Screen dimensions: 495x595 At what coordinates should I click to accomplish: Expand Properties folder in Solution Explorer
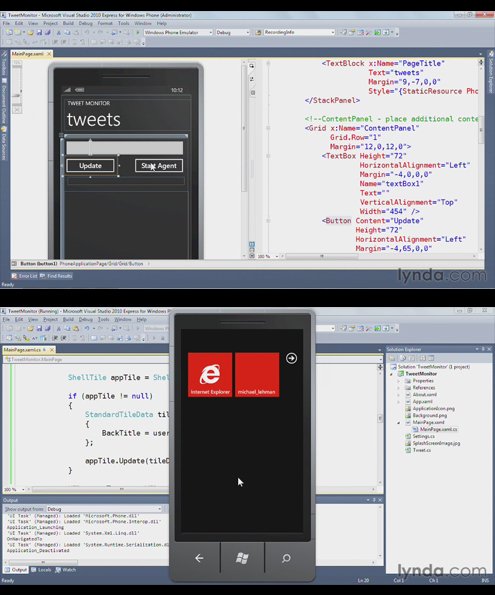[399, 381]
